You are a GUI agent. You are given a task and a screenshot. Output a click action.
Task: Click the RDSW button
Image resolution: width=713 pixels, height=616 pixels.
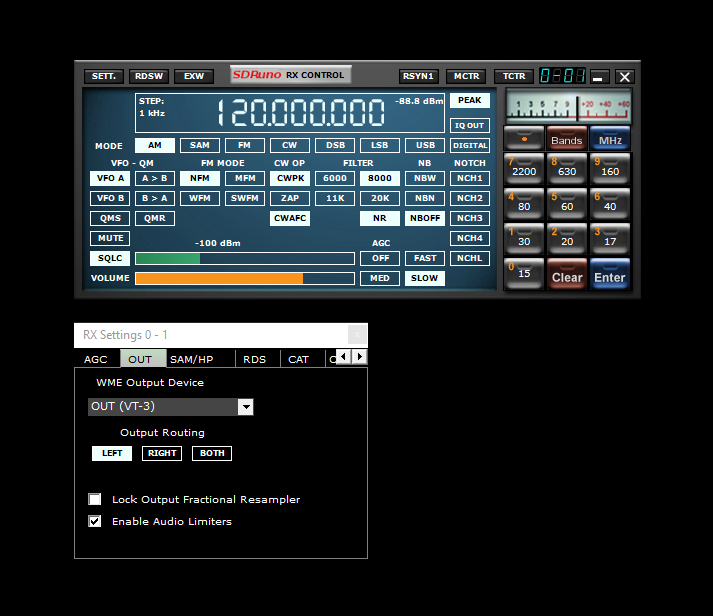pos(149,76)
